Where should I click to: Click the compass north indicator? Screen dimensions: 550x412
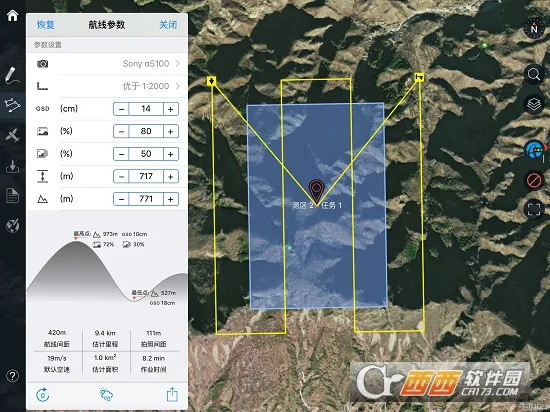point(534,28)
